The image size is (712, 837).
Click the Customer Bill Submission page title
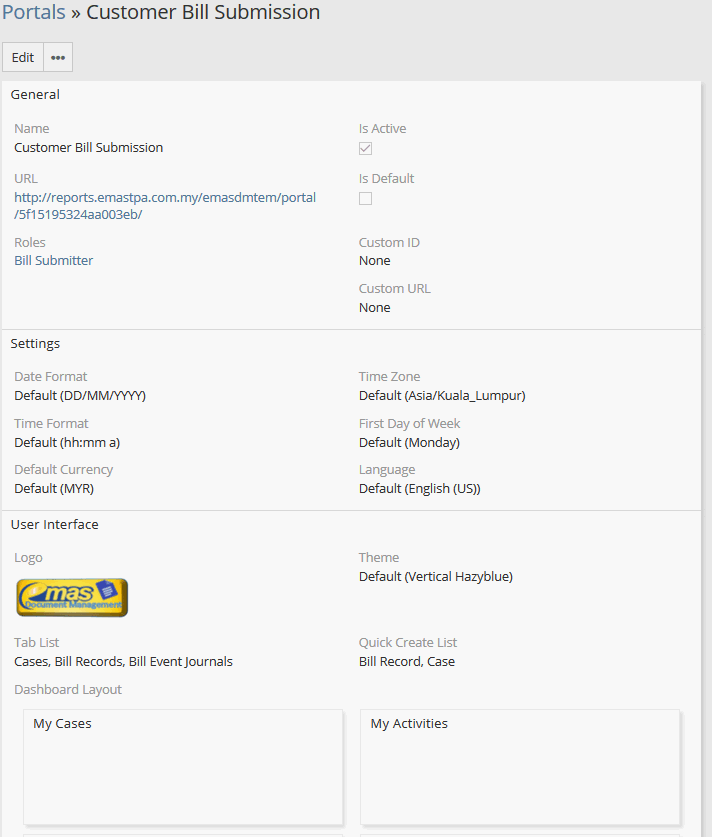pos(203,12)
